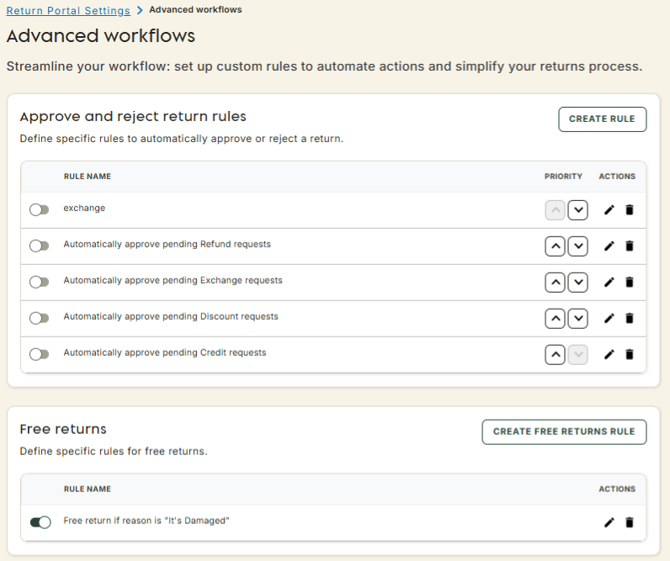Select the Advanced workflows breadcrumb text
This screenshot has height=561, width=670.
195,10
